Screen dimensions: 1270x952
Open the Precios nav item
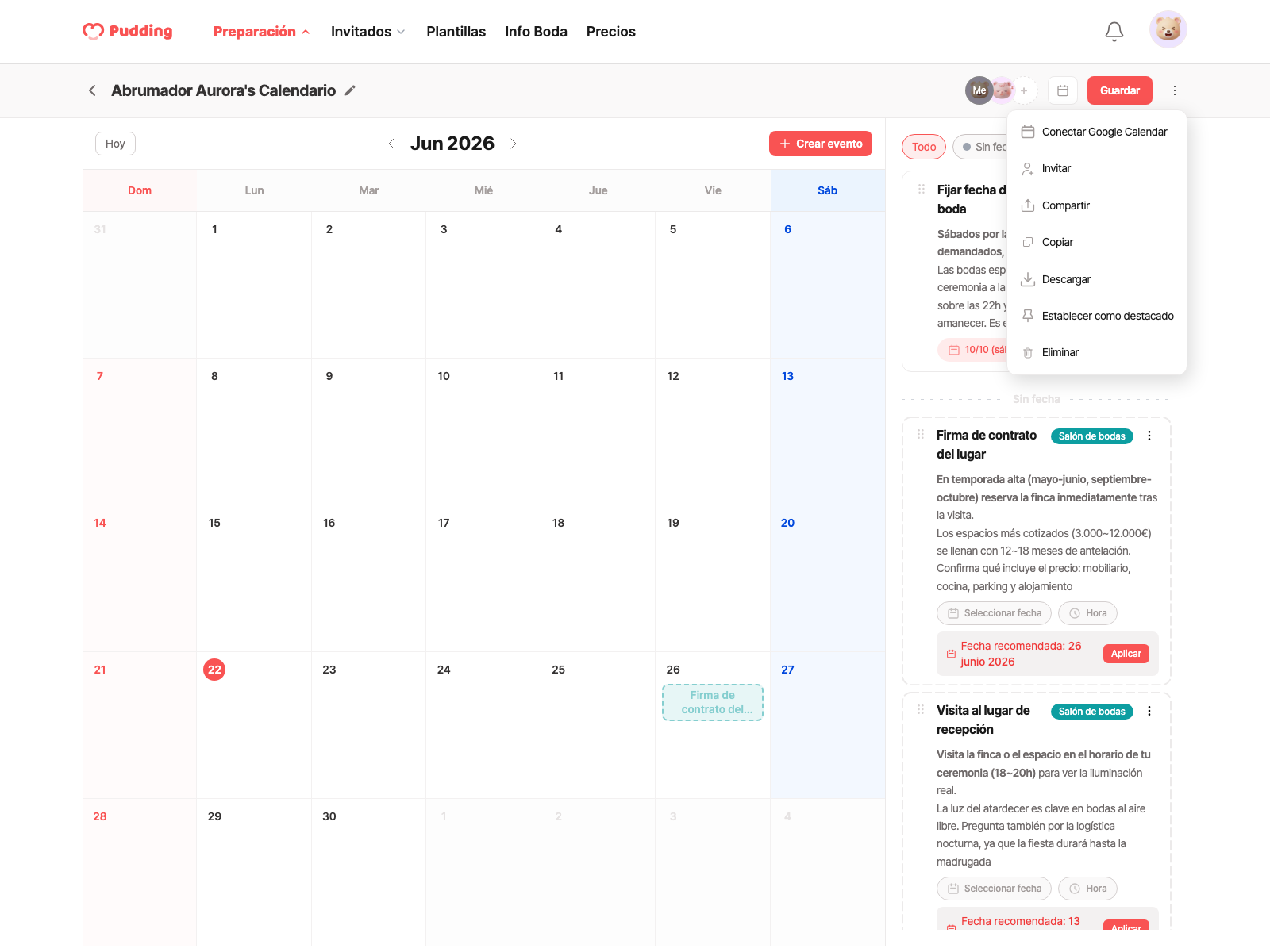pyautogui.click(x=611, y=32)
